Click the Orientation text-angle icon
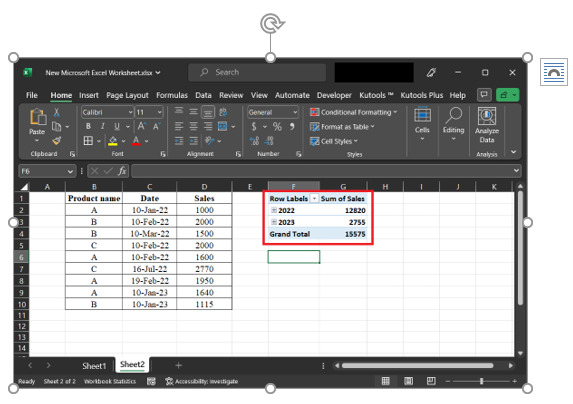 pos(209,141)
